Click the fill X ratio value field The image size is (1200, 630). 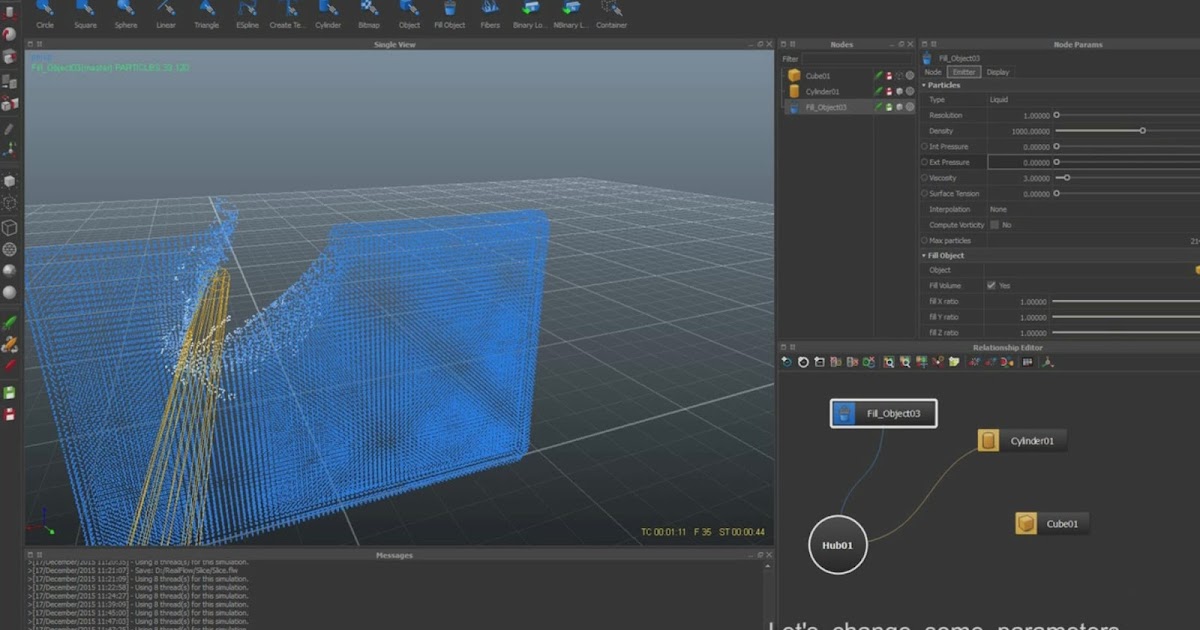(1020, 301)
